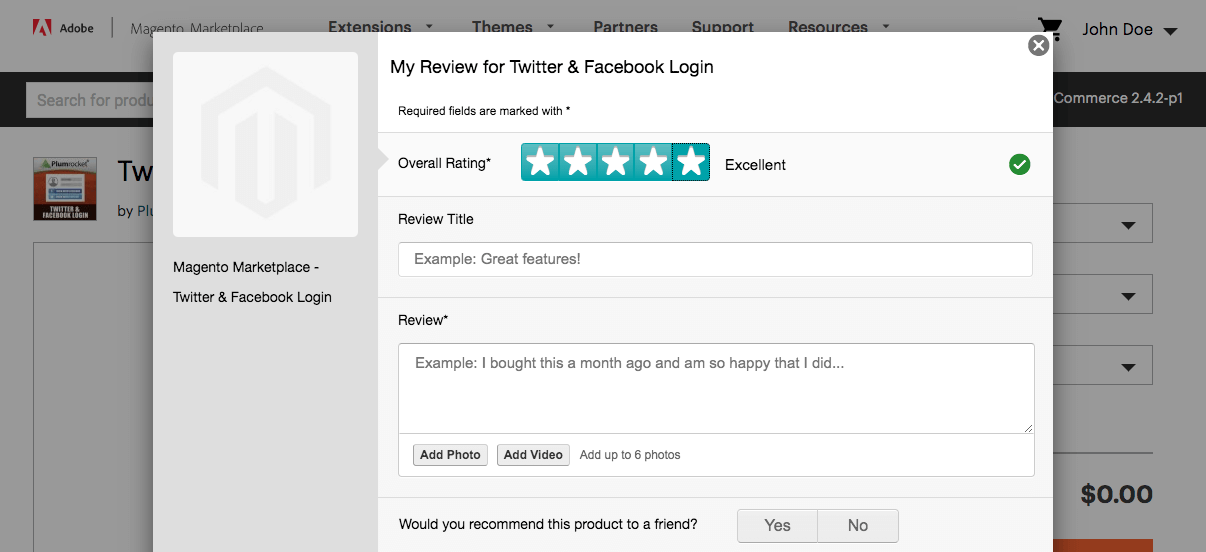This screenshot has height=552, width=1206.
Task: Select the third rating star
Action: 615,162
